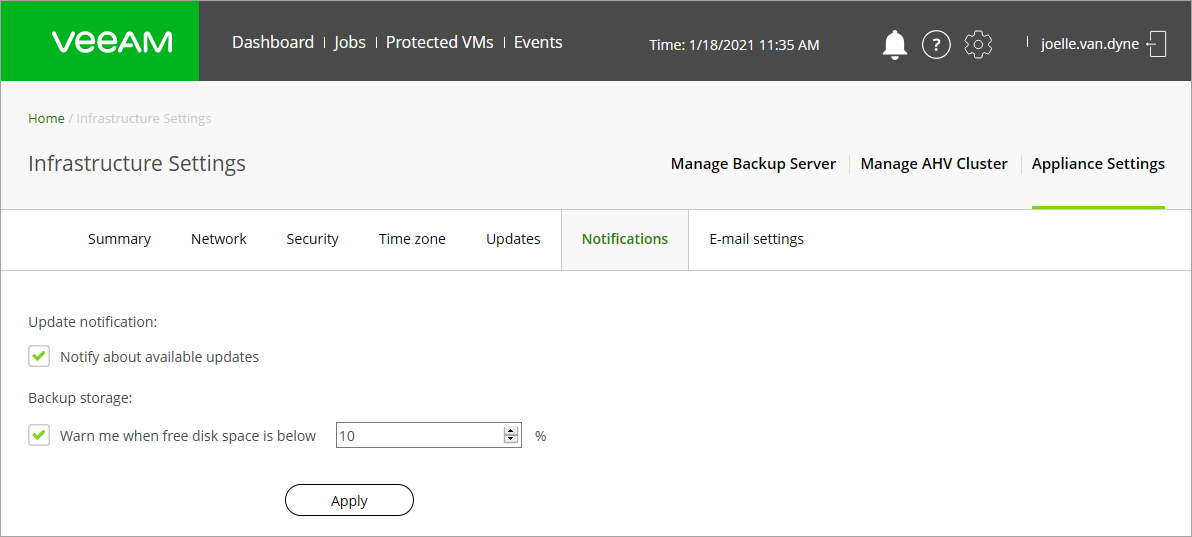
Task: Click the Veeam logo
Action: coord(112,42)
